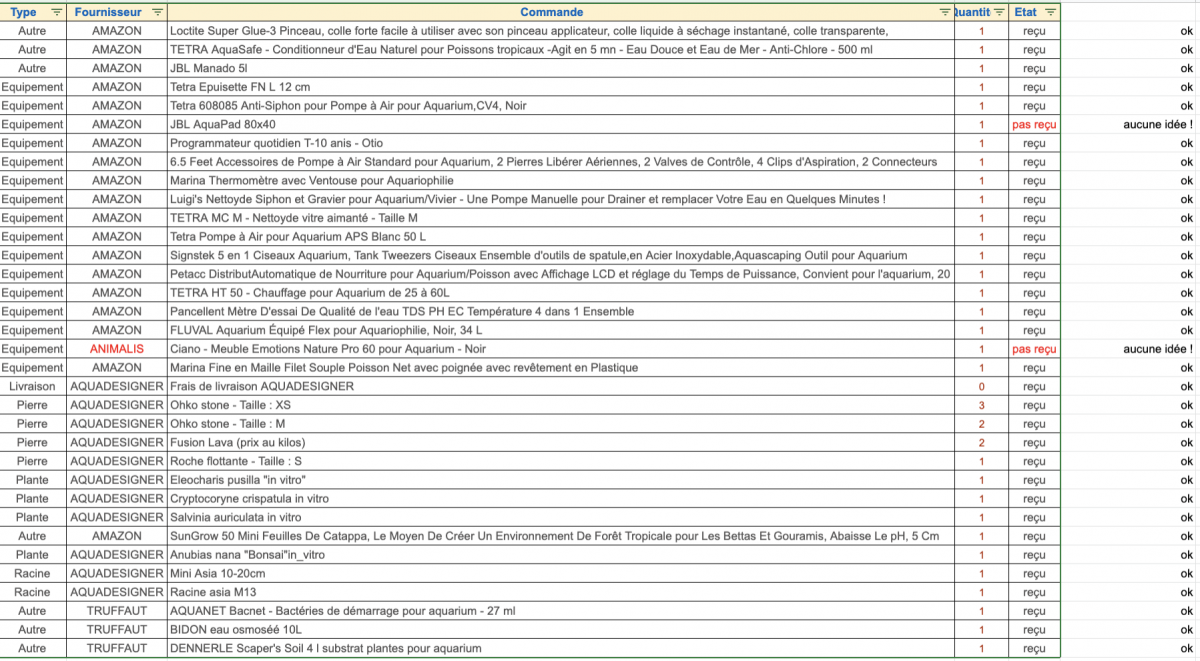
Task: Select 'pas reçu' in the JBL AquaPad row
Action: tap(1034, 125)
